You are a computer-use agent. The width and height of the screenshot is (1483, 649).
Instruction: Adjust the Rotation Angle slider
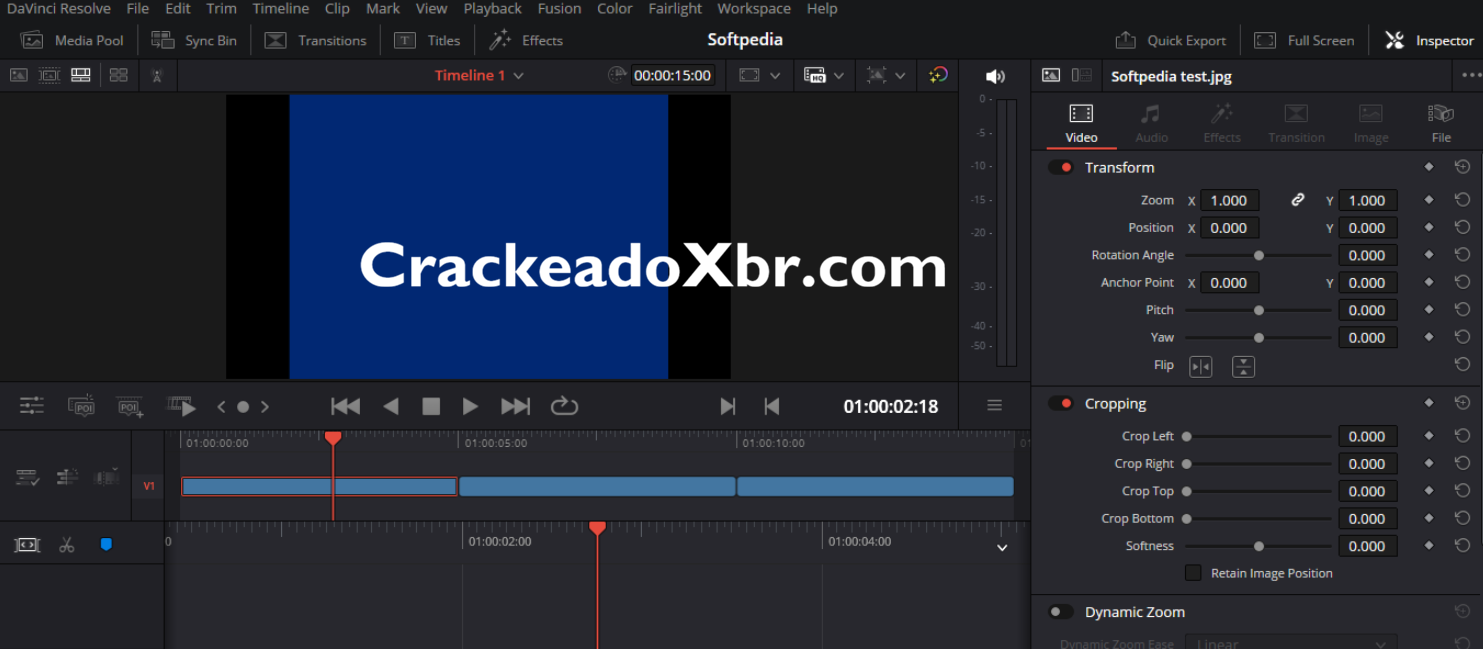click(1258, 255)
